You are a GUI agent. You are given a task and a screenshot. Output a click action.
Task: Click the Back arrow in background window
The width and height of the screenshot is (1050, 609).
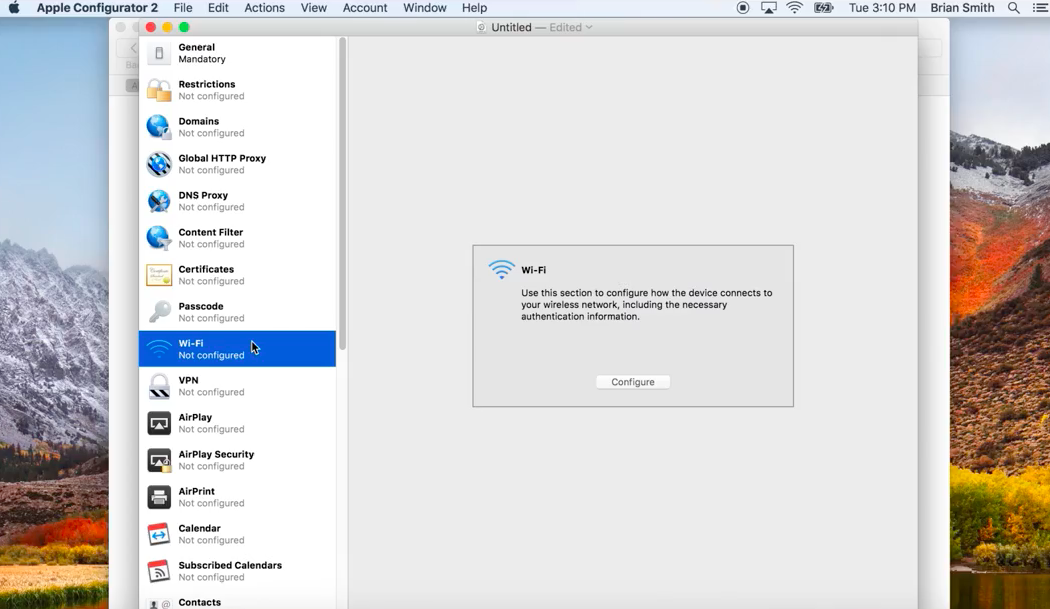pyautogui.click(x=133, y=48)
